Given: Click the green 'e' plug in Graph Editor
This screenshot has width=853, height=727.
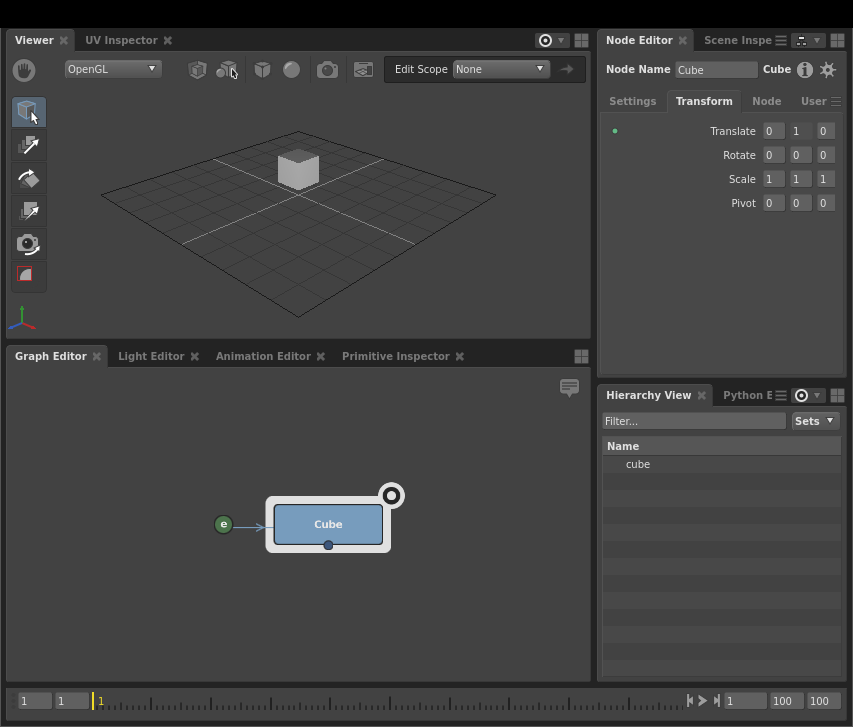Looking at the screenshot, I should (224, 525).
